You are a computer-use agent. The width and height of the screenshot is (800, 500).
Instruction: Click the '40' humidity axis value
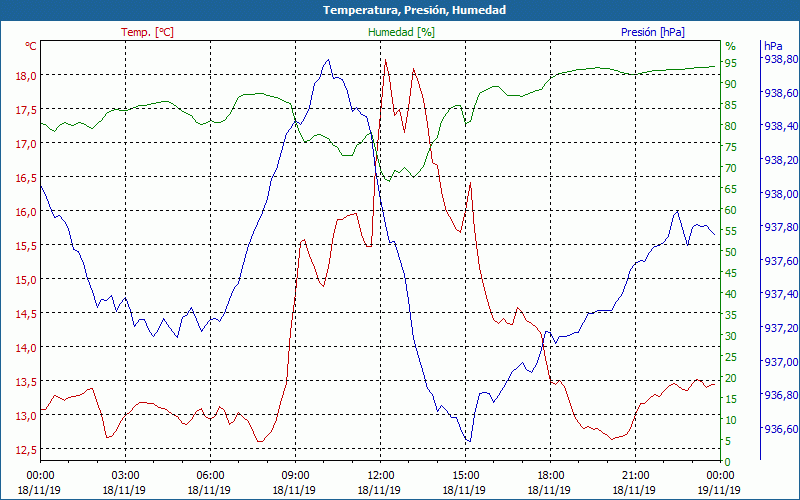731,294
